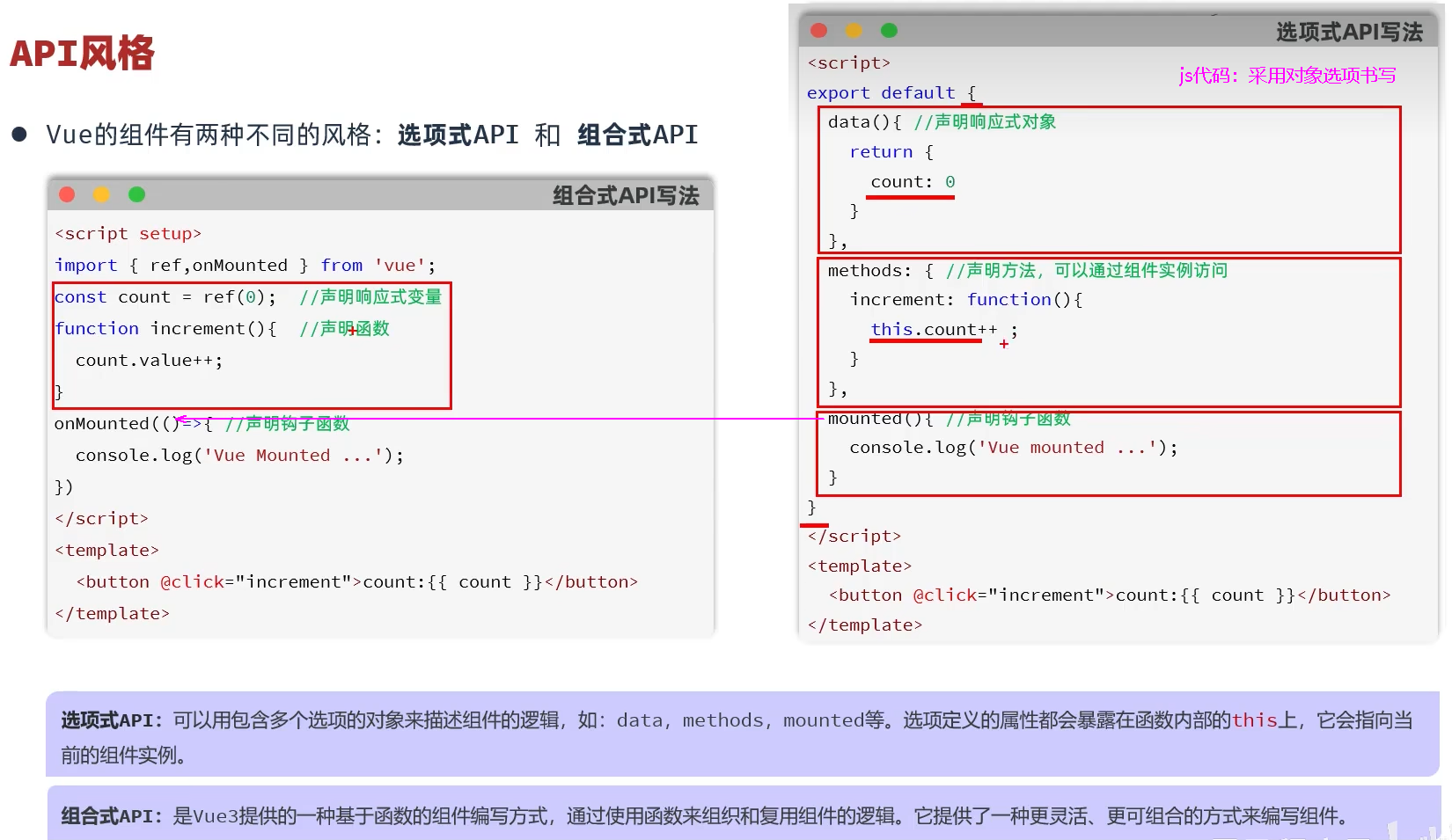Click green dot in 选项式API写法 window
1452x840 pixels.
click(889, 31)
